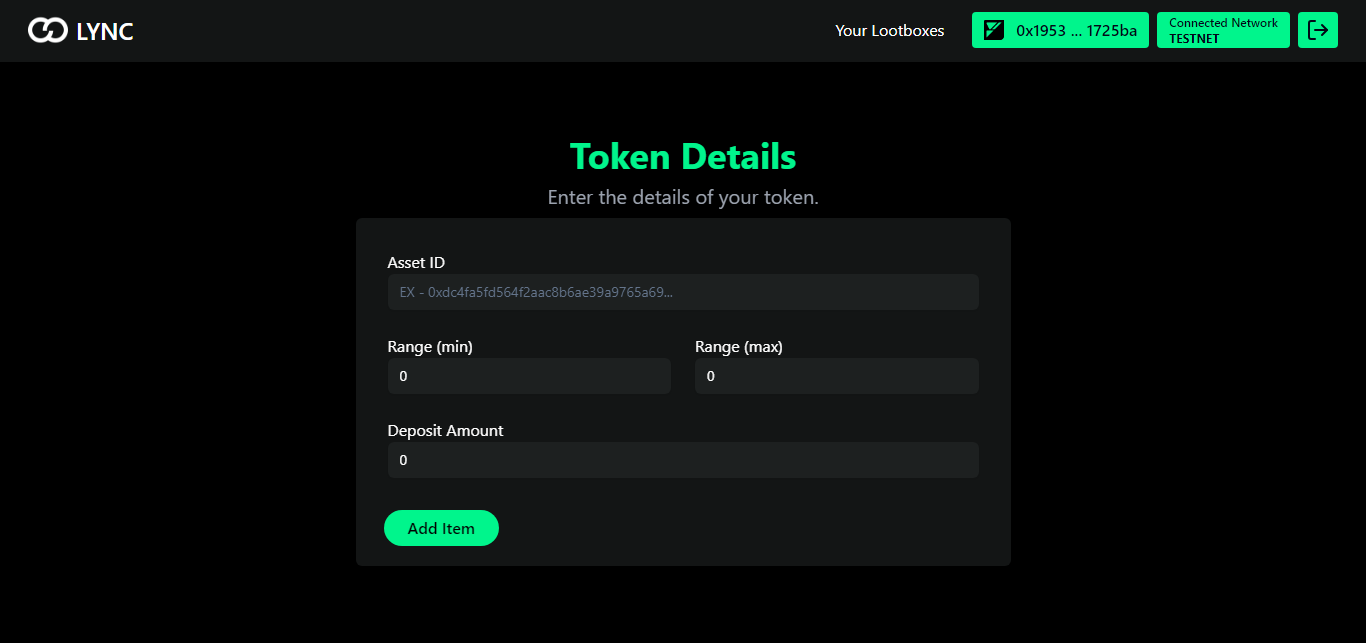This screenshot has height=643, width=1366.
Task: Click the wallet avatar icon beside the address
Action: [x=994, y=30]
